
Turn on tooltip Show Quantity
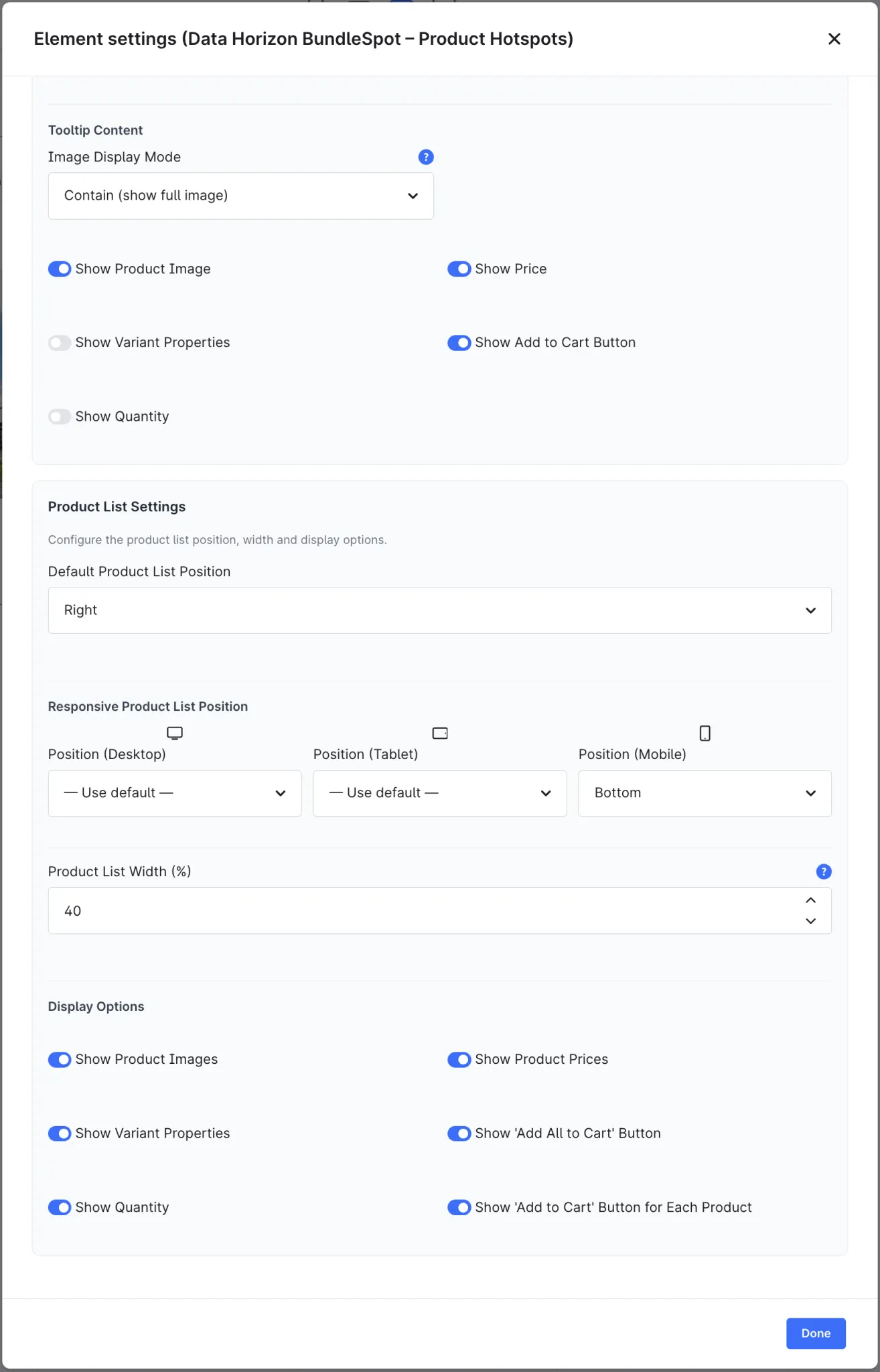click(60, 417)
